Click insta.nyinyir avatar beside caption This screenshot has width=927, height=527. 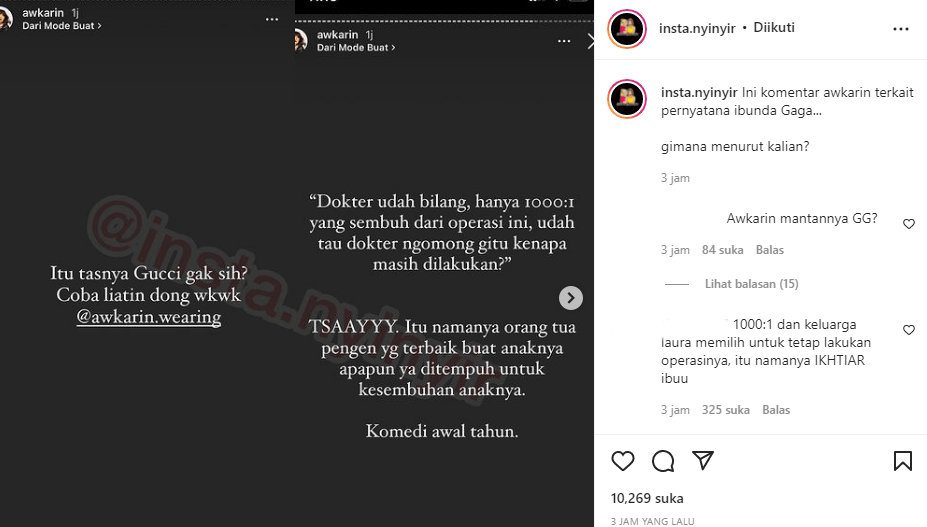[x=627, y=99]
